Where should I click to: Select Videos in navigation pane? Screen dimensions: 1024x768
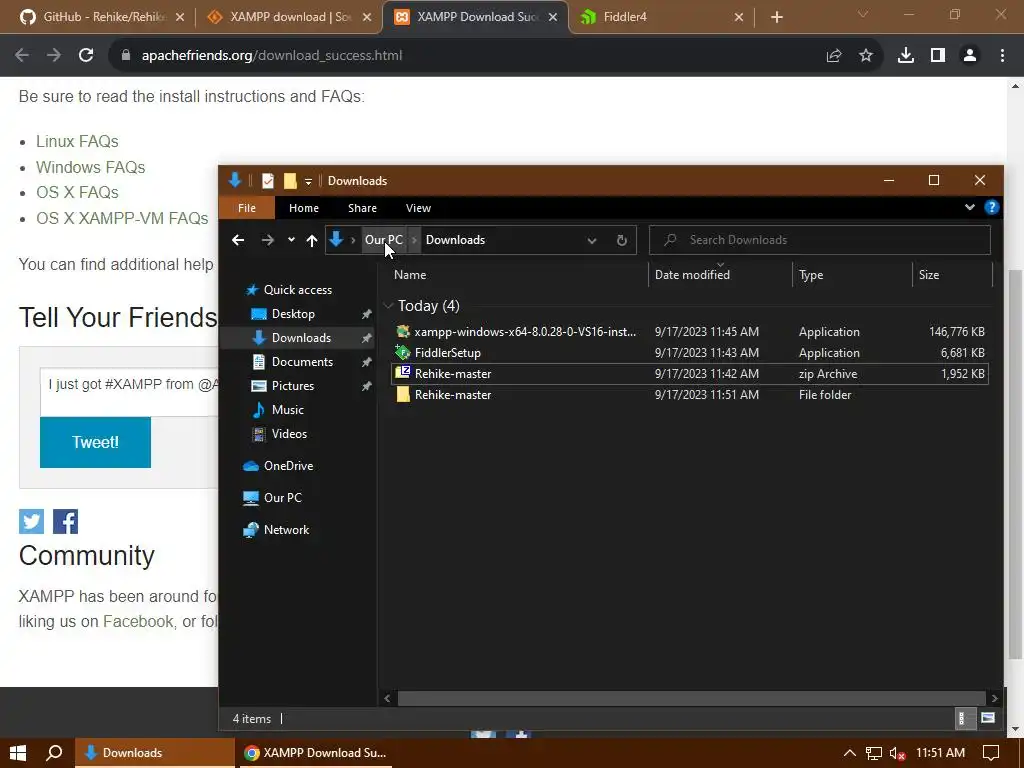coord(289,434)
